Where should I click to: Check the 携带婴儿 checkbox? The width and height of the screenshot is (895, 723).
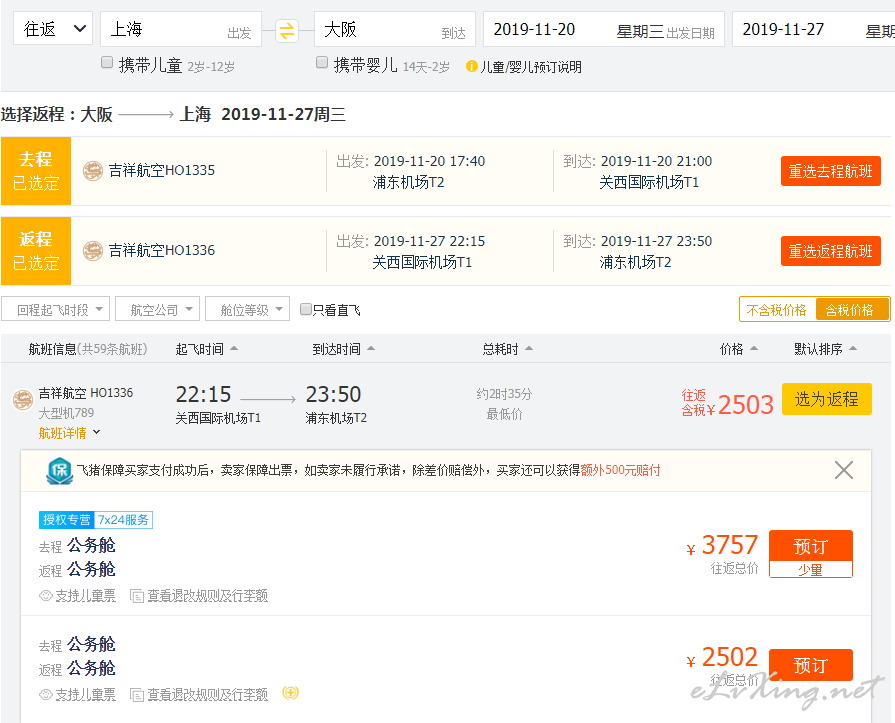[x=322, y=62]
